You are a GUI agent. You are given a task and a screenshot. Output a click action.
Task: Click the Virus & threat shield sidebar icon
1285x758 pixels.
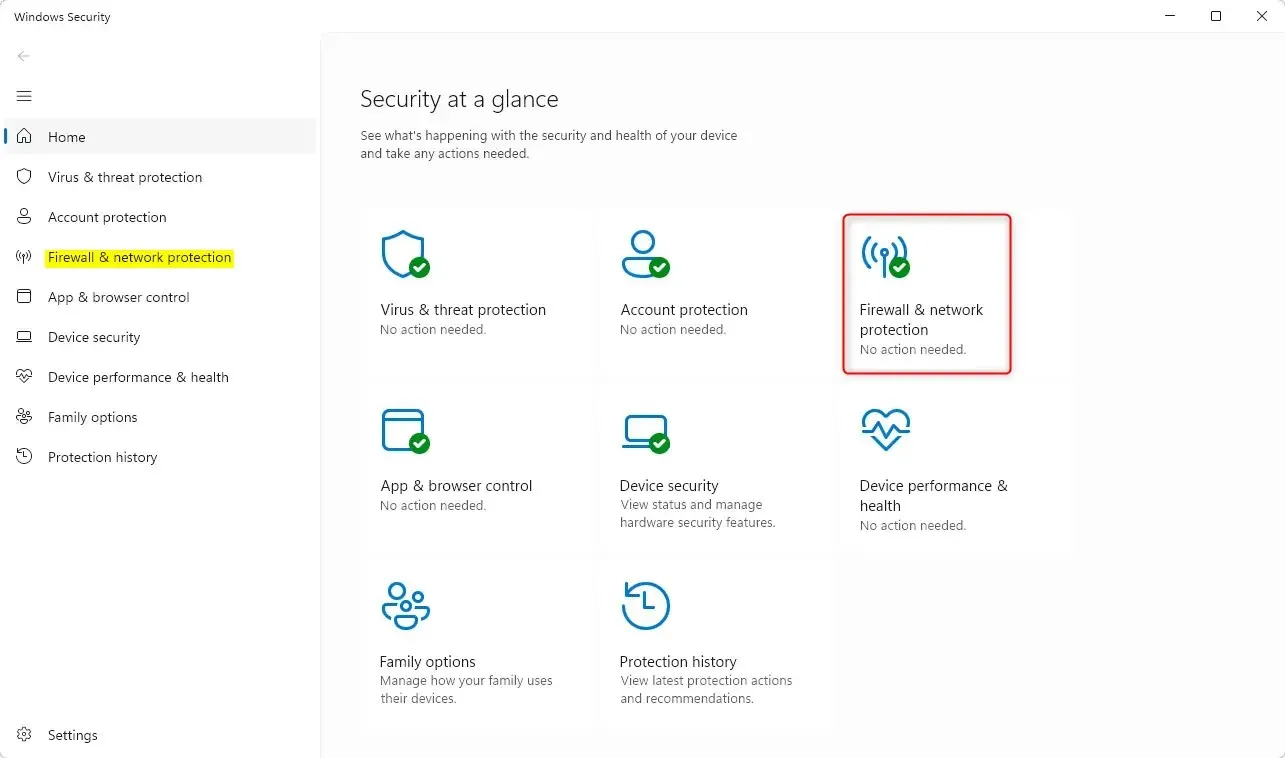(24, 177)
